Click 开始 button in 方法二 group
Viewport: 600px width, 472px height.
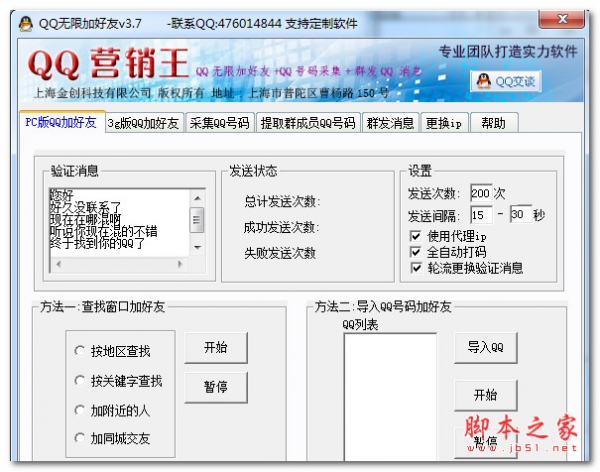(x=486, y=395)
